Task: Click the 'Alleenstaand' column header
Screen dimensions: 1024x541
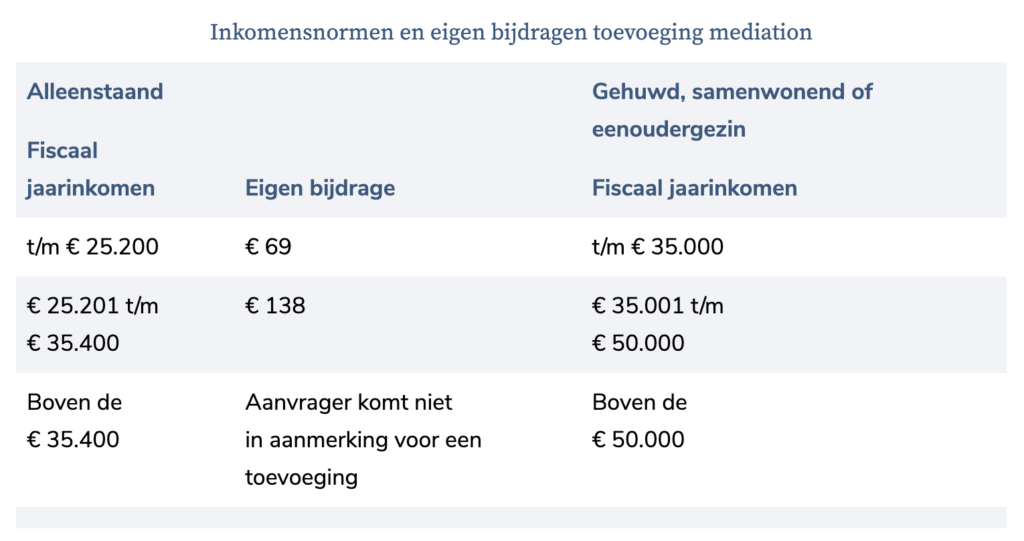Action: (95, 92)
